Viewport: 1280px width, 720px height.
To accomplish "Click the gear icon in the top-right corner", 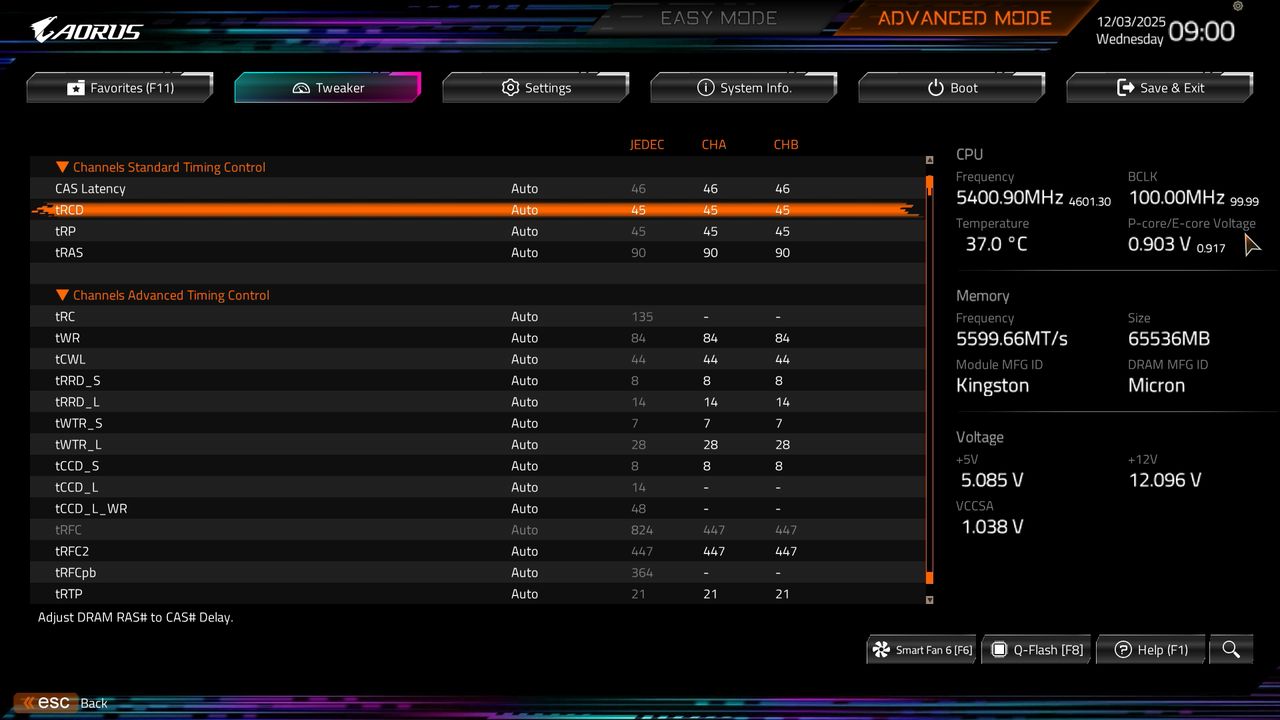I will [1238, 7].
